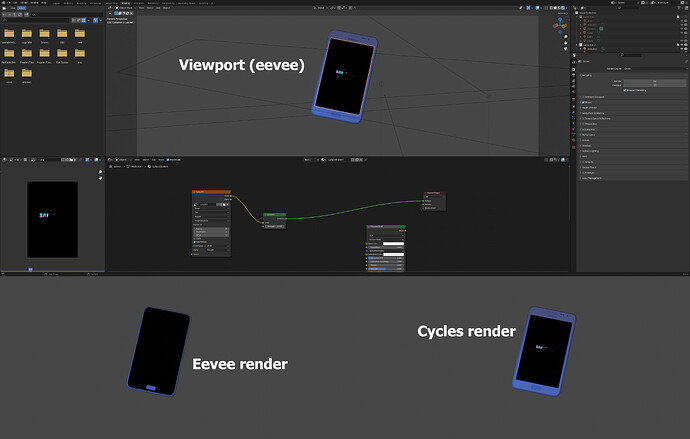Open the Texture properties tab
The width and height of the screenshot is (690, 439).
pyautogui.click(x=573, y=147)
